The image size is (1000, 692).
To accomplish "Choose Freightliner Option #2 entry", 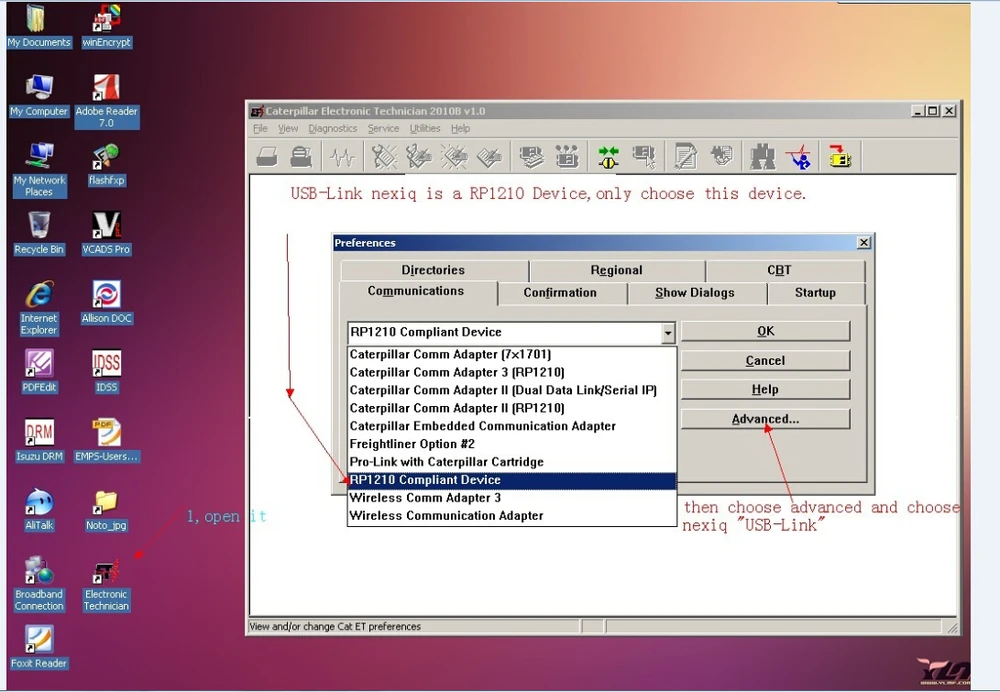I will coord(511,443).
